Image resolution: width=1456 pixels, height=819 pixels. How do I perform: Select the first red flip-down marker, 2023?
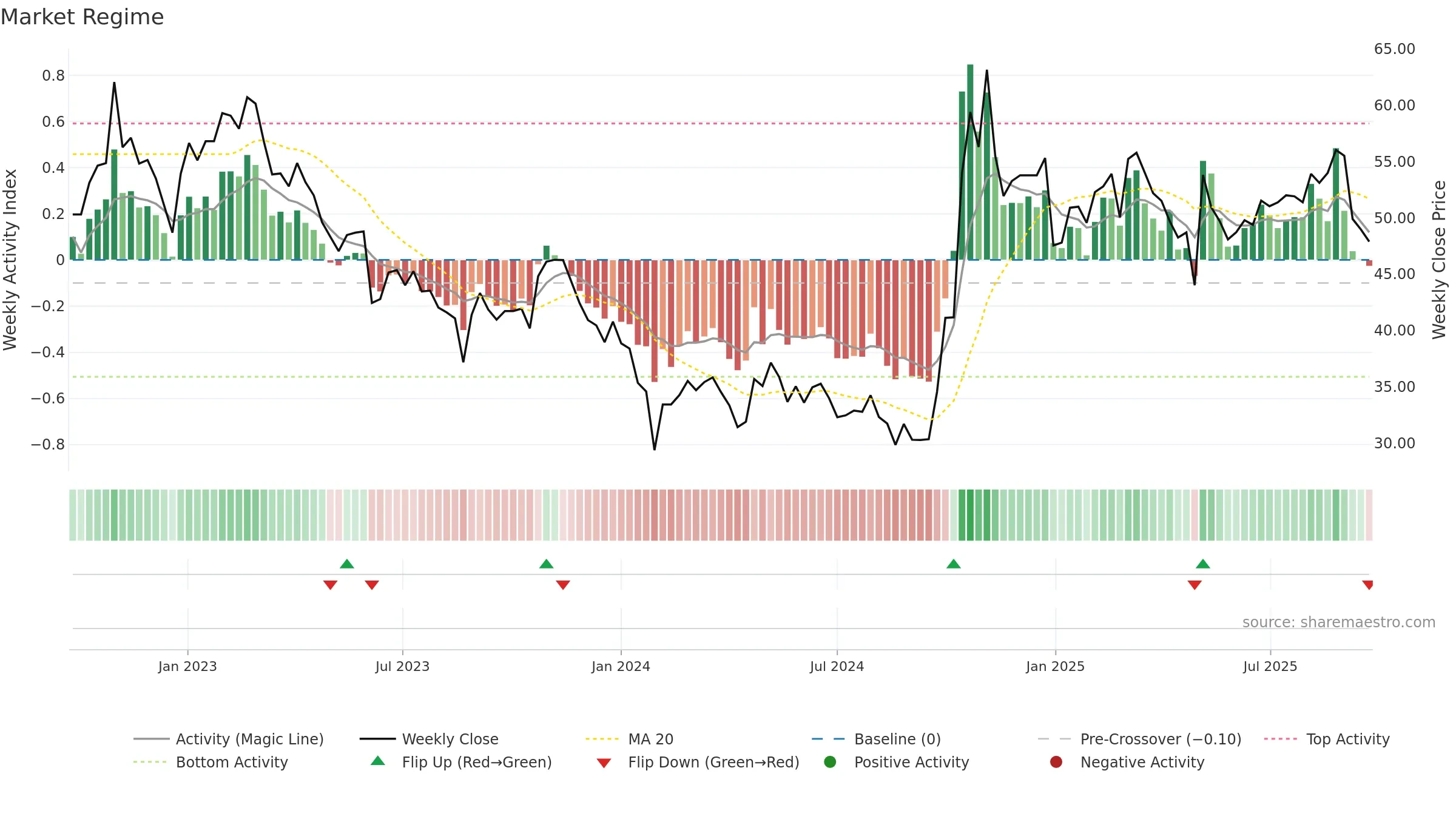(330, 585)
